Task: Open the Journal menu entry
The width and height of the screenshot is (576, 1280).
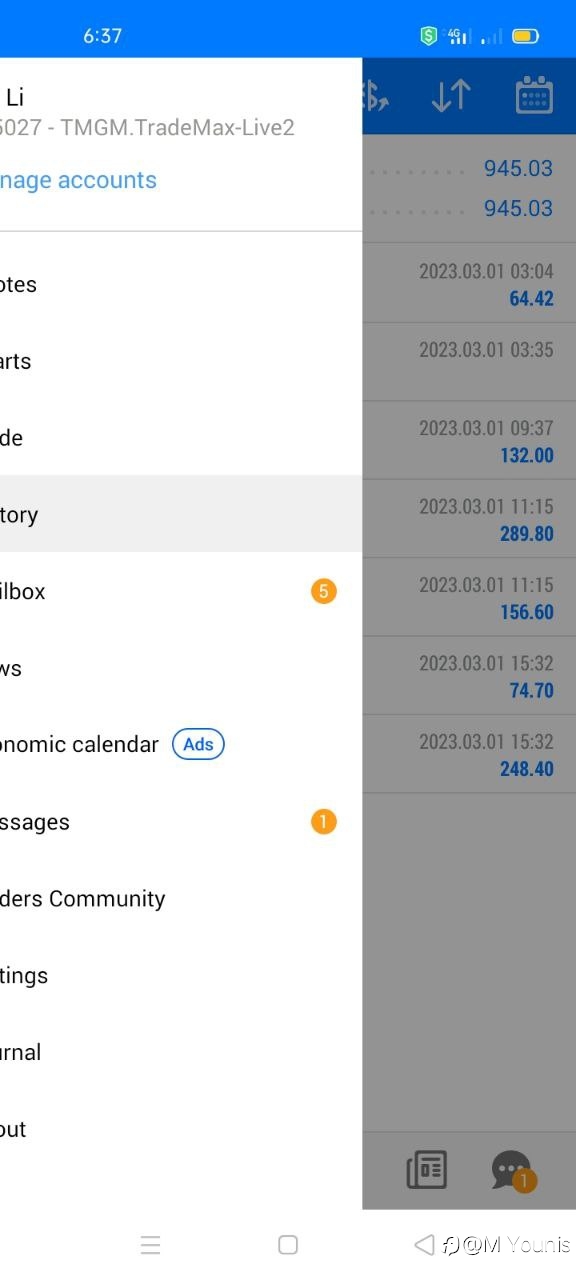Action: pyautogui.click(x=181, y=1052)
